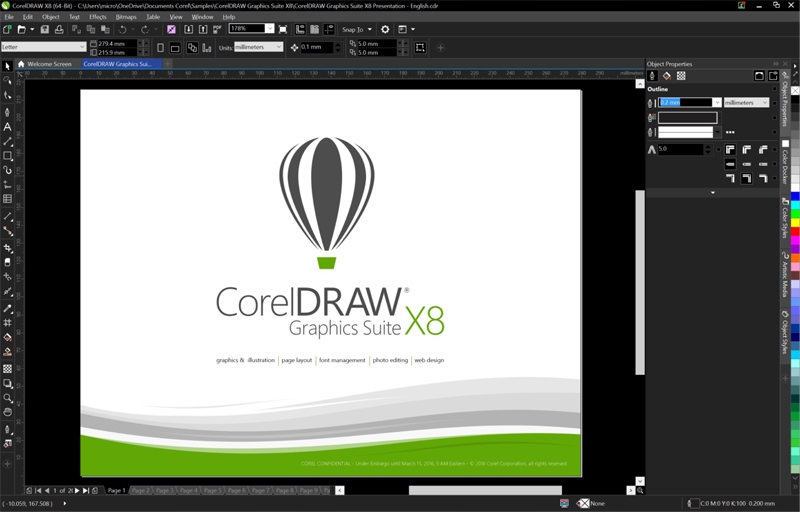This screenshot has width=800, height=512.
Task: Switch page to landscape orientation
Action: coord(175,47)
